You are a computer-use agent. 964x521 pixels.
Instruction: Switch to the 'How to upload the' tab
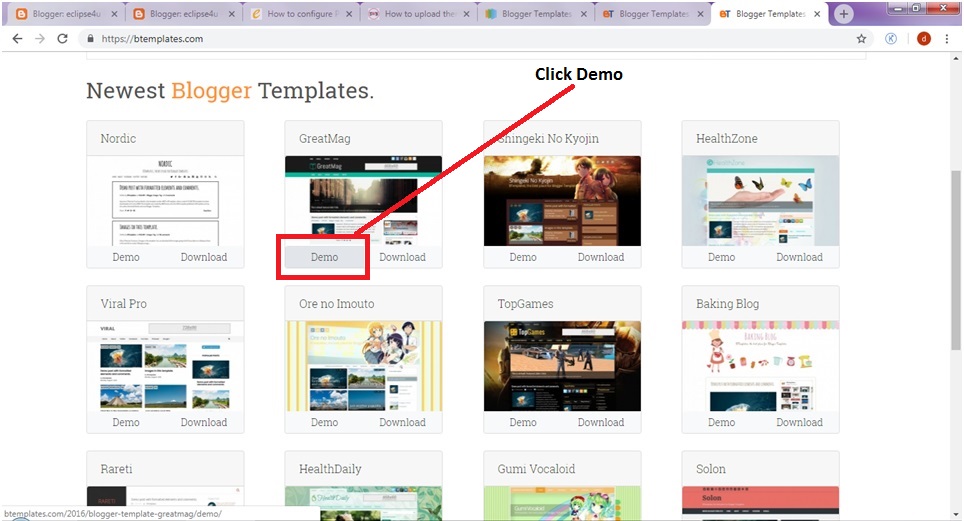[418, 14]
